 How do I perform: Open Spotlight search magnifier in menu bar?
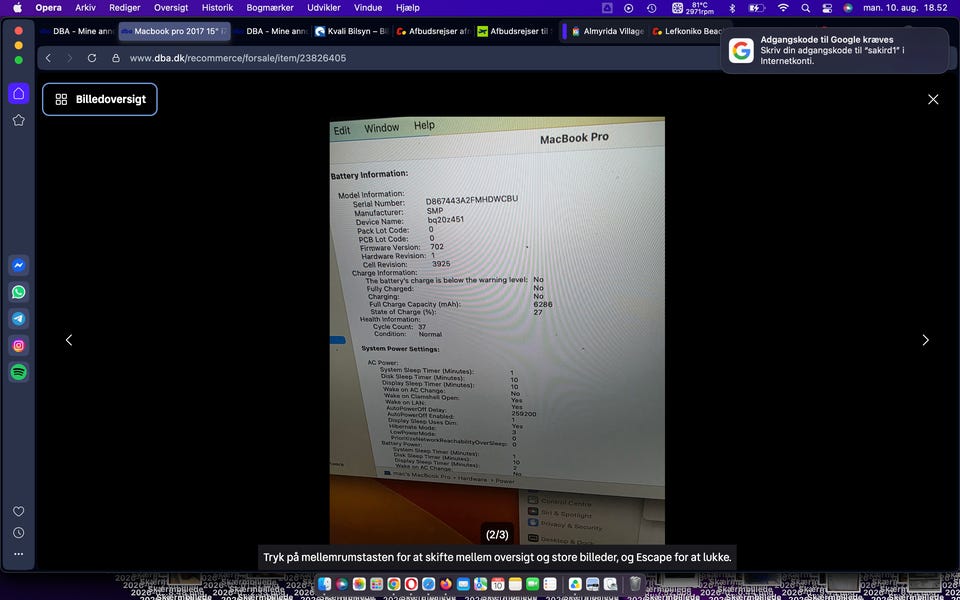tap(806, 8)
